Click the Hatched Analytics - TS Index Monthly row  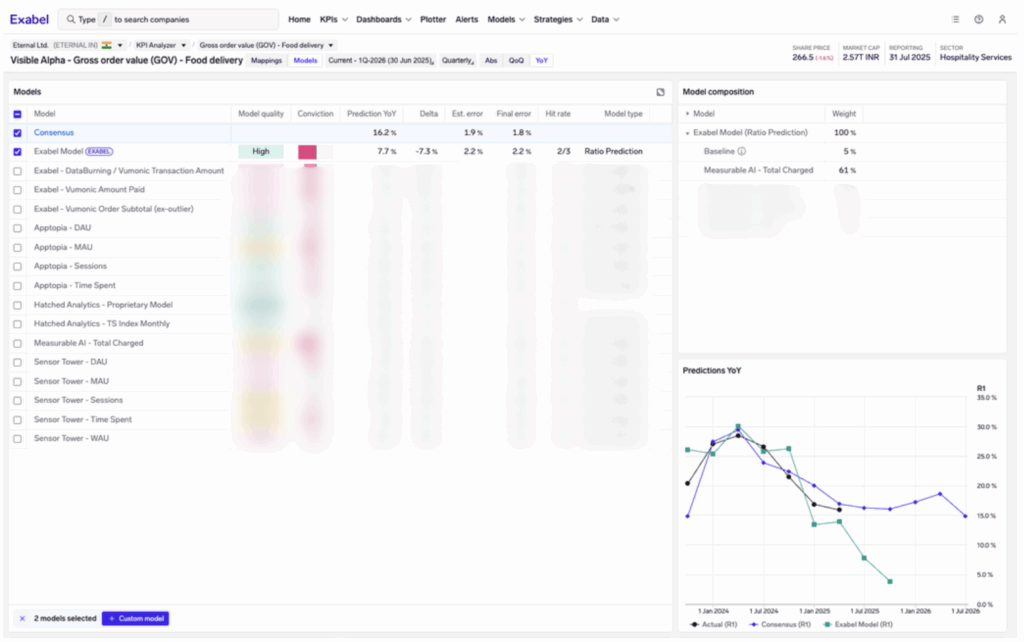[340, 324]
